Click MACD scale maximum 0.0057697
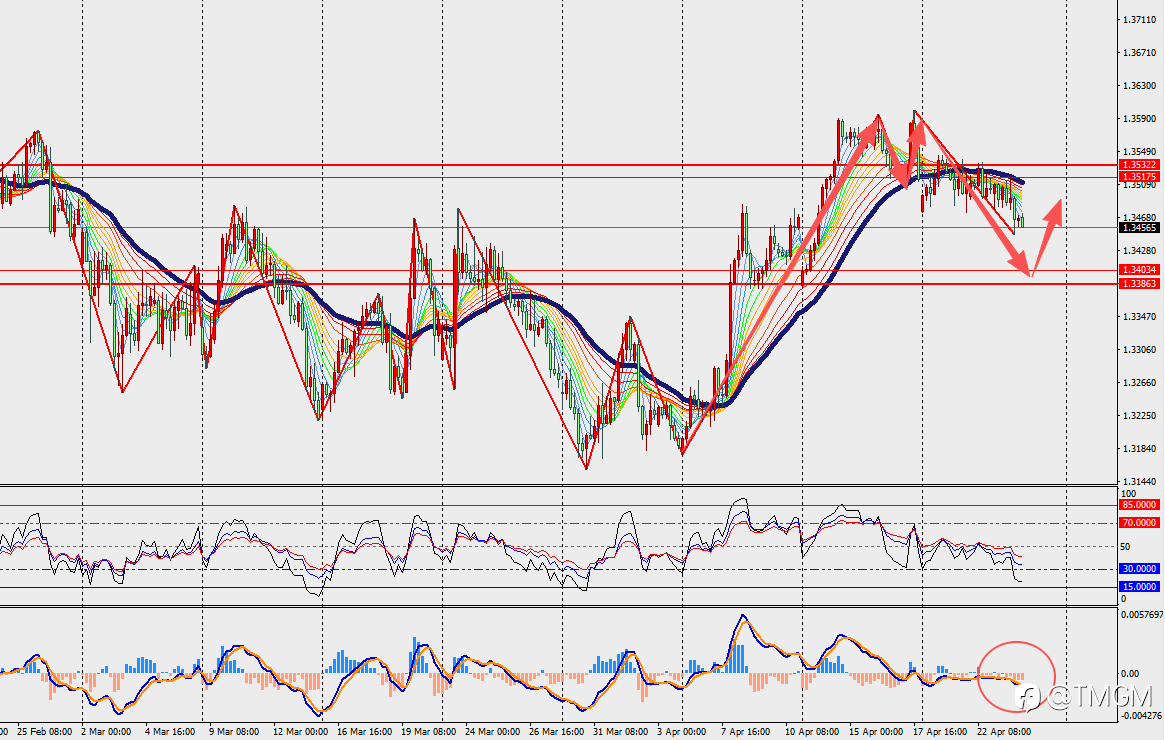Screen dimensions: 1165x740 click(1141, 615)
